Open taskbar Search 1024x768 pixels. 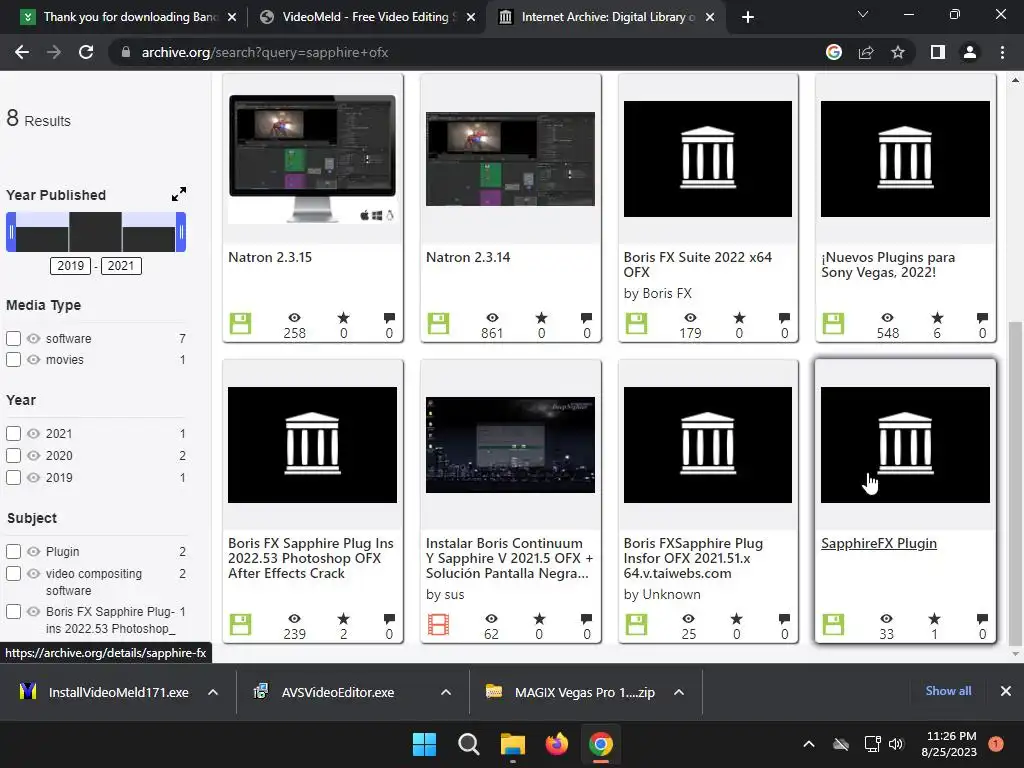[468, 744]
